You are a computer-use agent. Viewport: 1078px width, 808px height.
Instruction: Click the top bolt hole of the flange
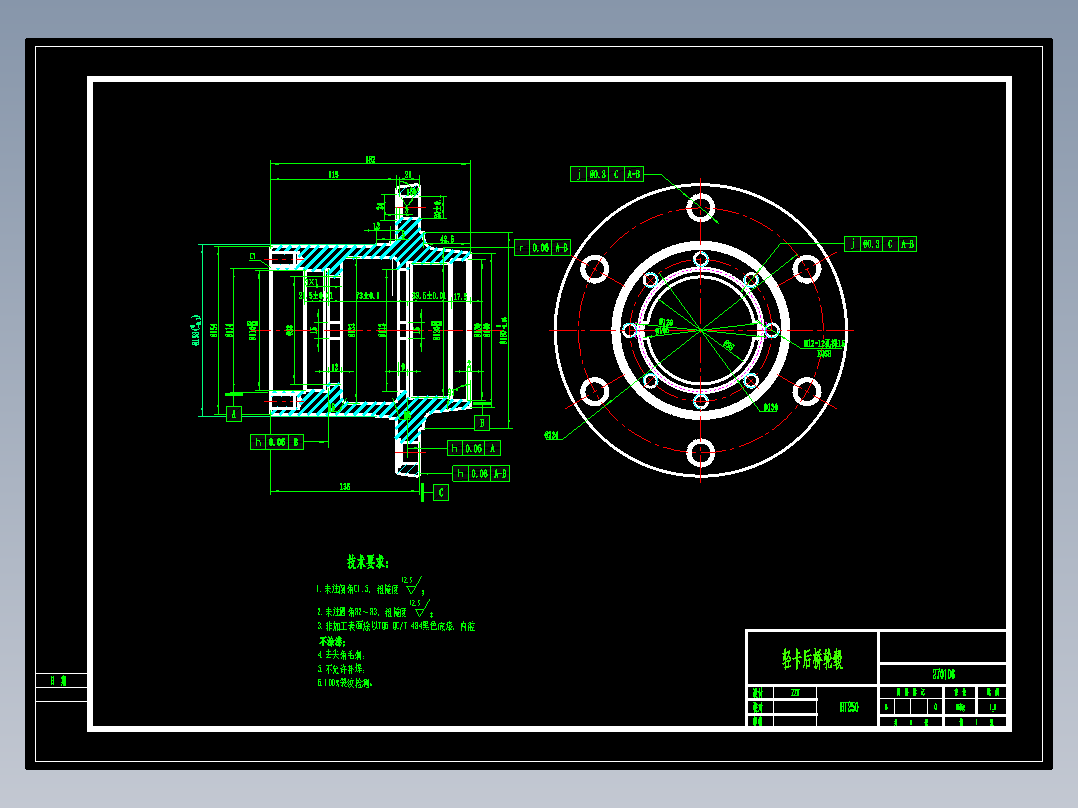tap(701, 208)
